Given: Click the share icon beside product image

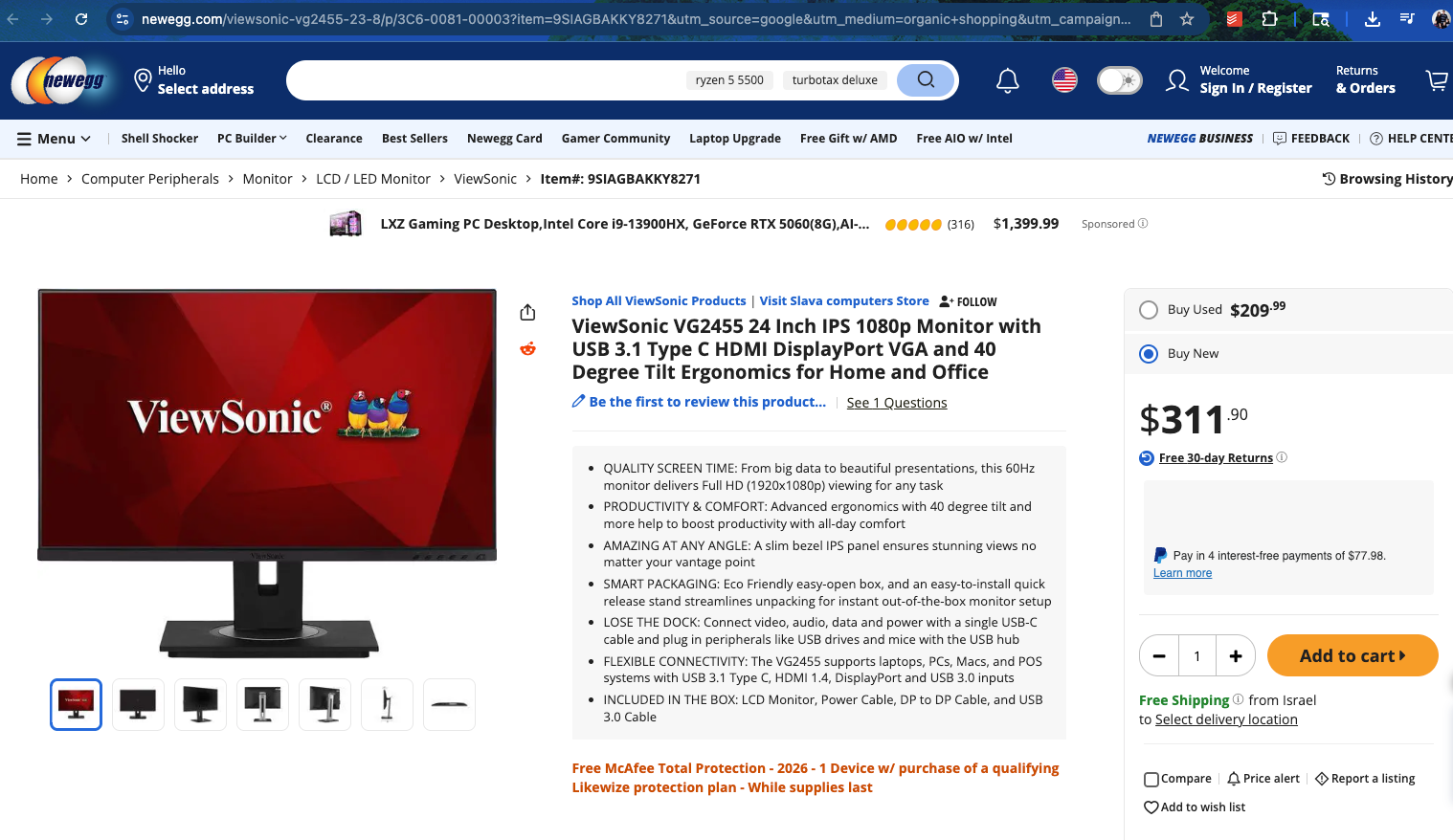Looking at the screenshot, I should pyautogui.click(x=527, y=313).
